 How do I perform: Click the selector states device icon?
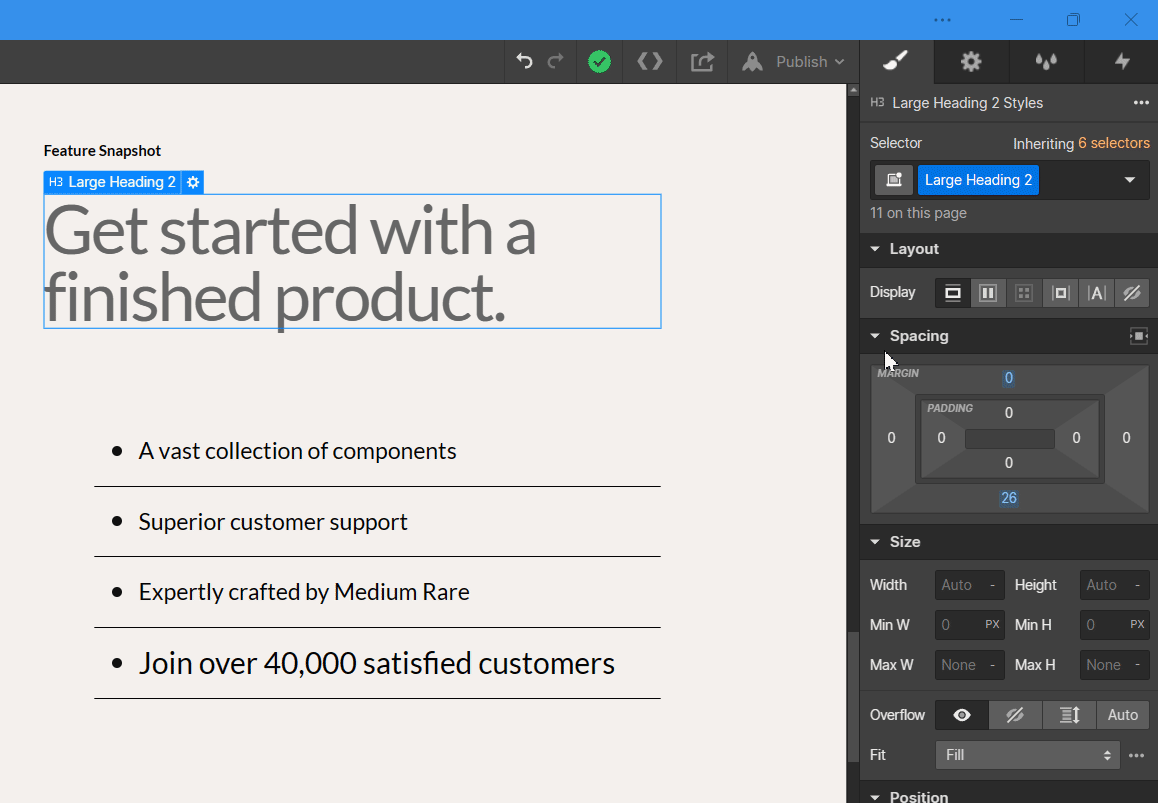894,180
